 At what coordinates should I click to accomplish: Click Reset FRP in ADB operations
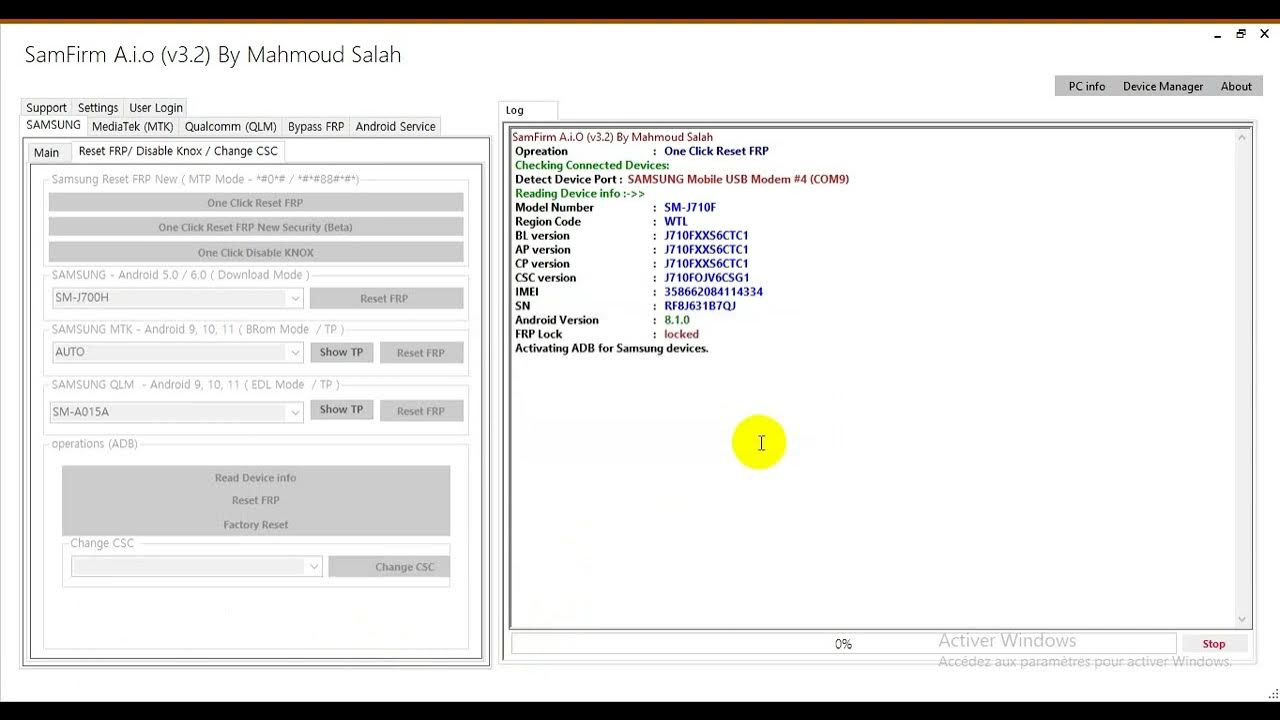[255, 500]
